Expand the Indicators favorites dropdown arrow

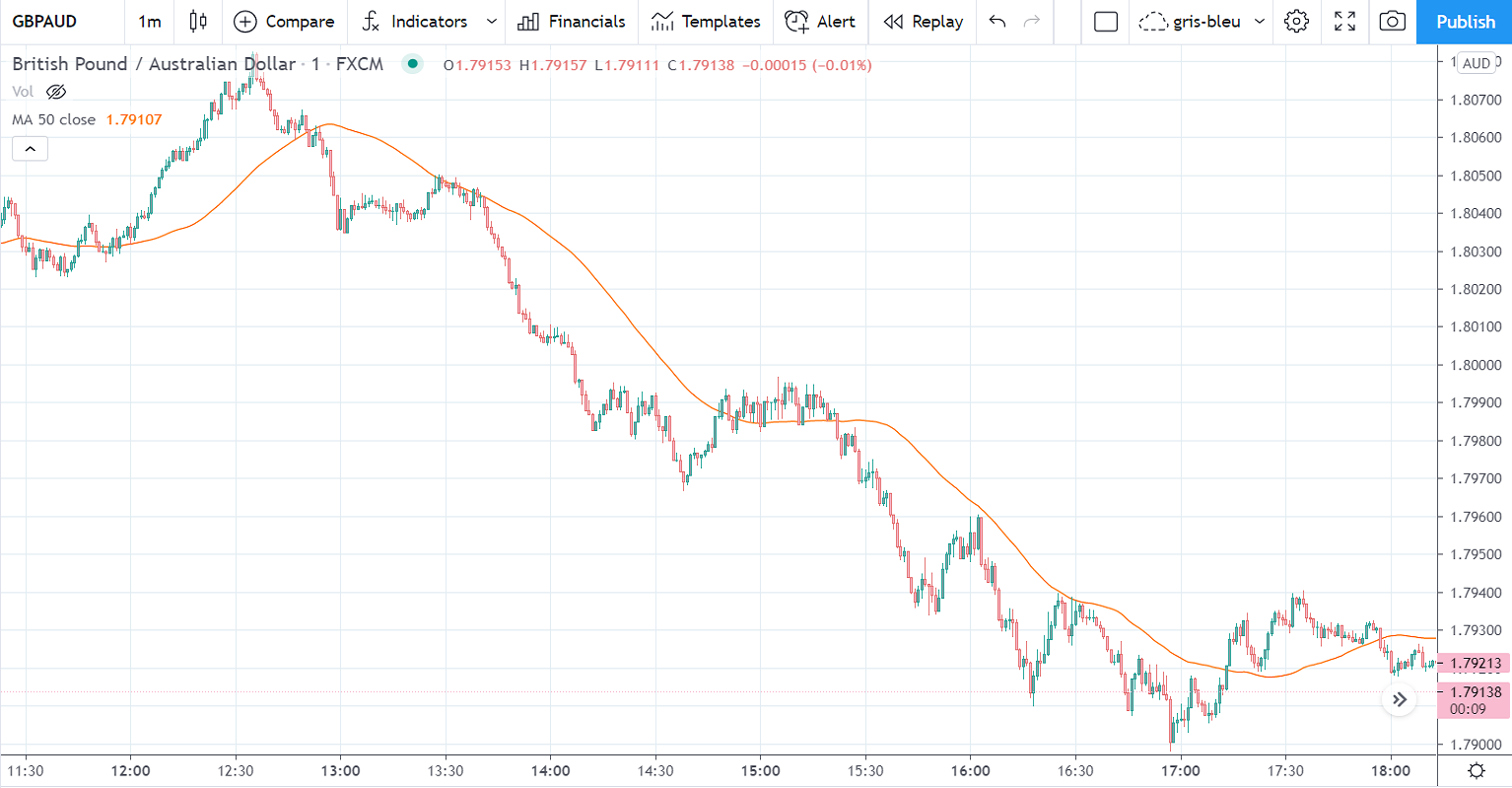(x=492, y=21)
